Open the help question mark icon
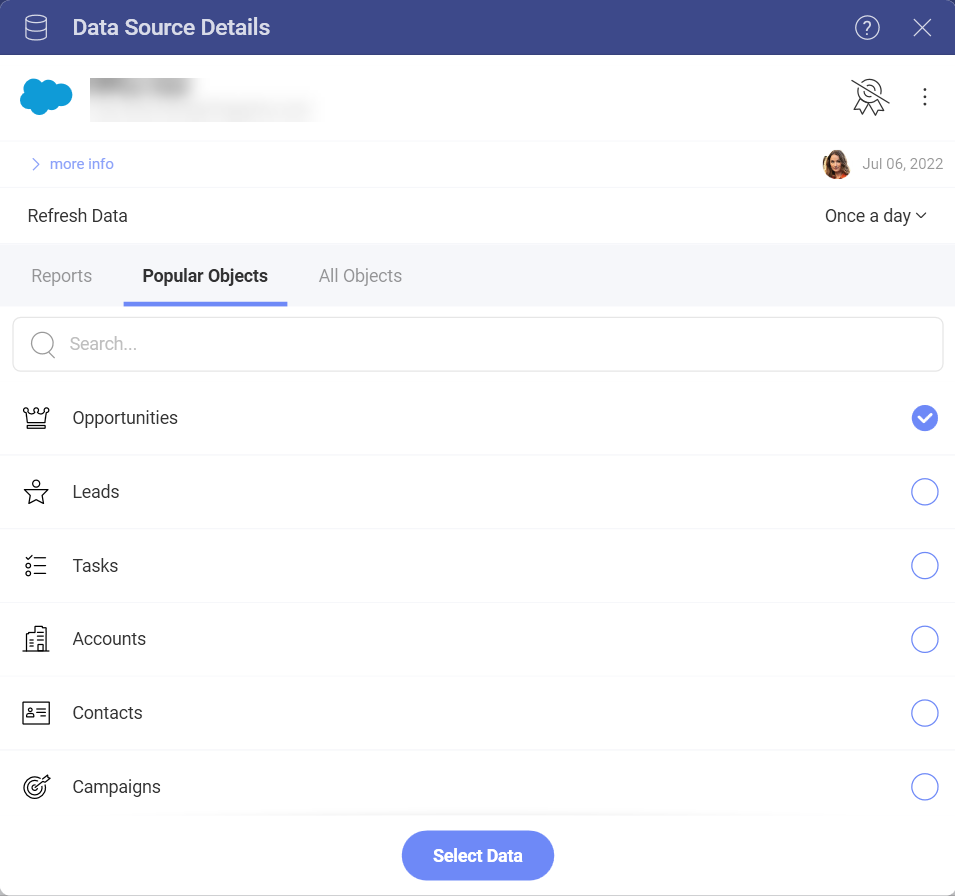This screenshot has height=896, width=955. click(x=867, y=27)
